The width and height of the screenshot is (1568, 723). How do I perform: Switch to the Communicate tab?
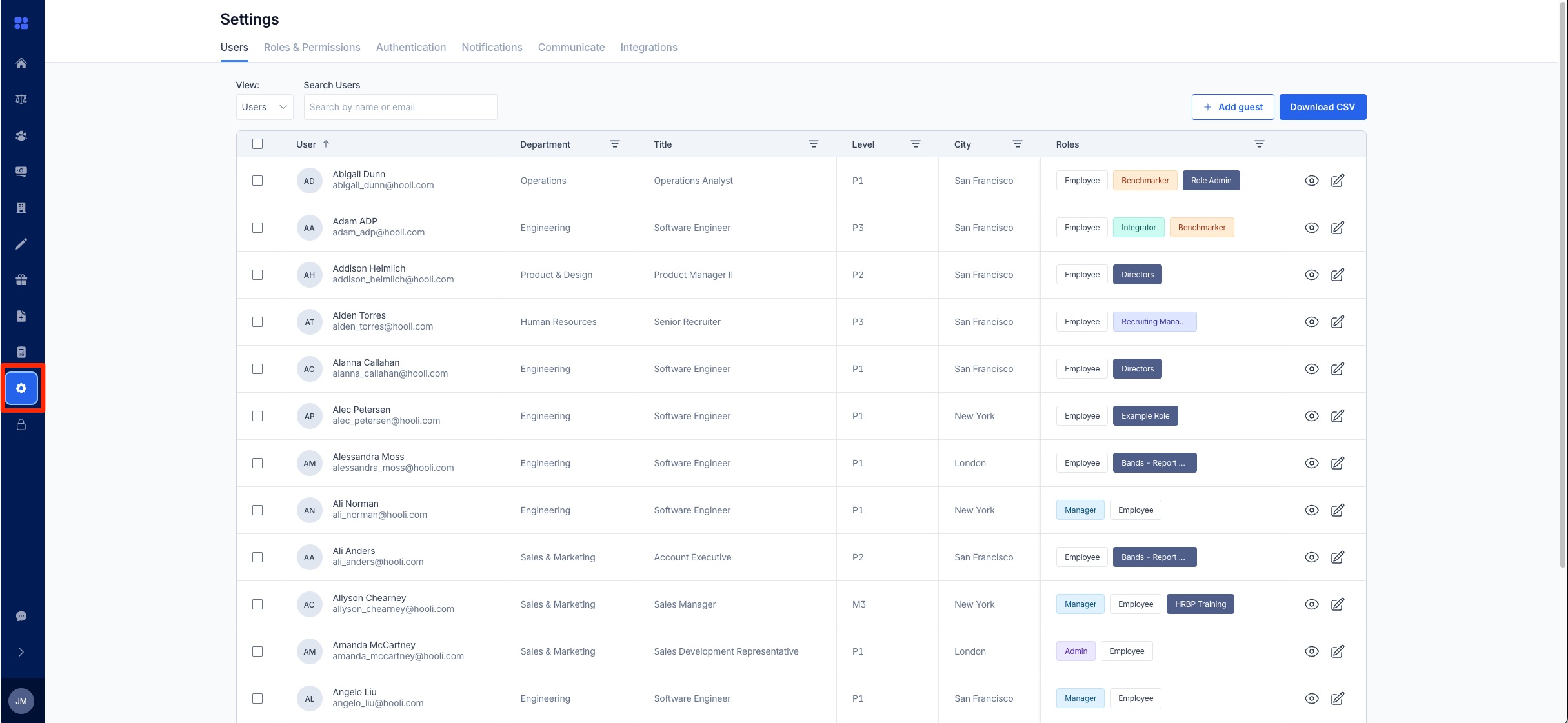point(572,47)
